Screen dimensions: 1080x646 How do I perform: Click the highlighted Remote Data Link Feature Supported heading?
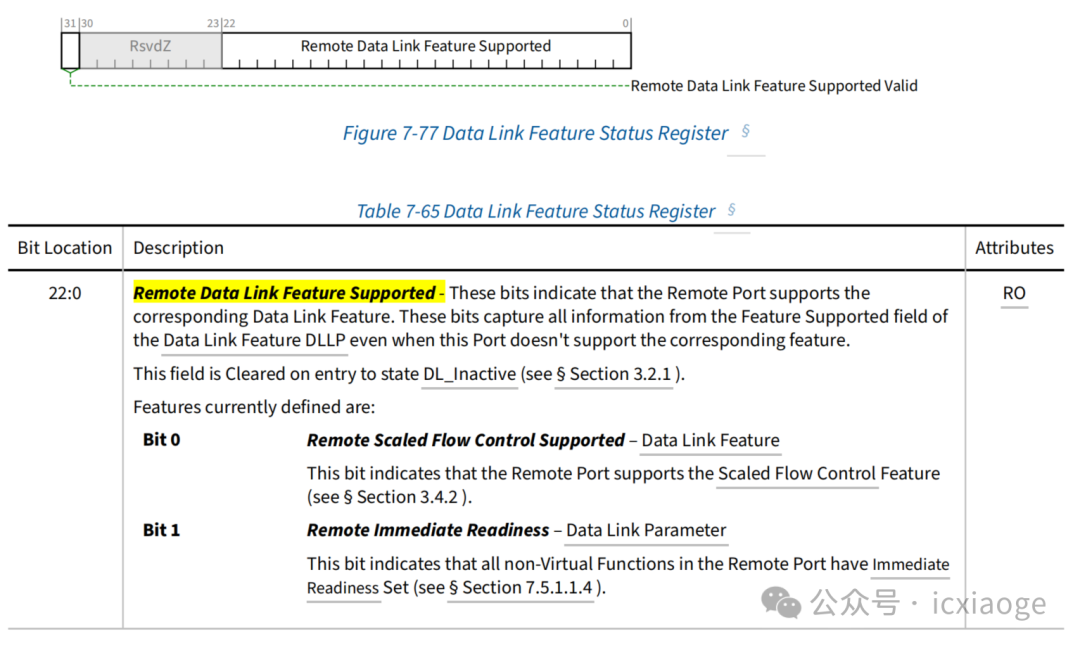pyautogui.click(x=284, y=293)
